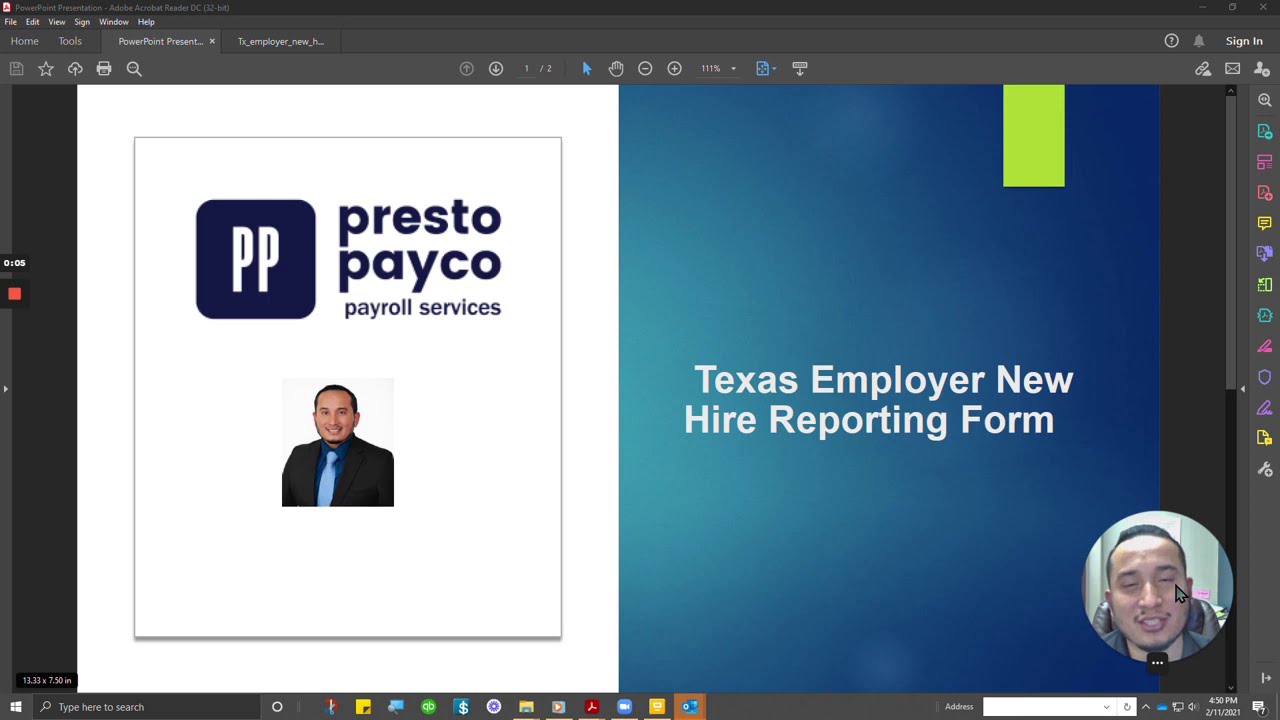Go to next page arrow
This screenshot has height=720, width=1280.
pos(496,68)
